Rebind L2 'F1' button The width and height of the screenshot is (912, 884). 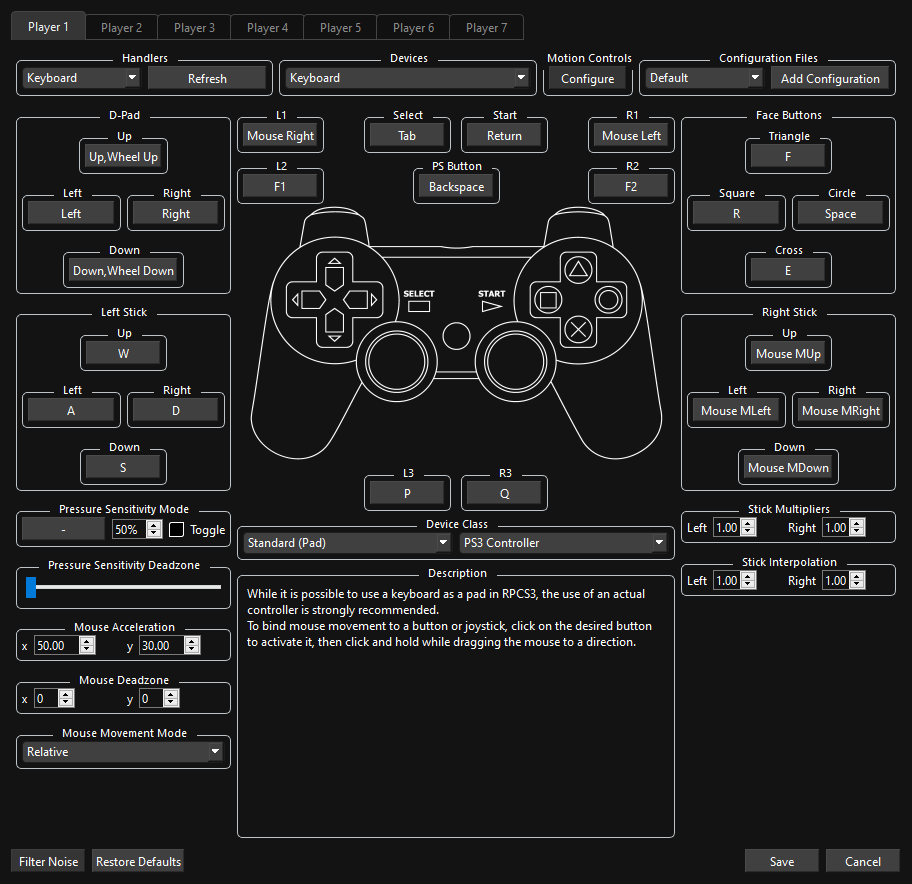pos(280,187)
